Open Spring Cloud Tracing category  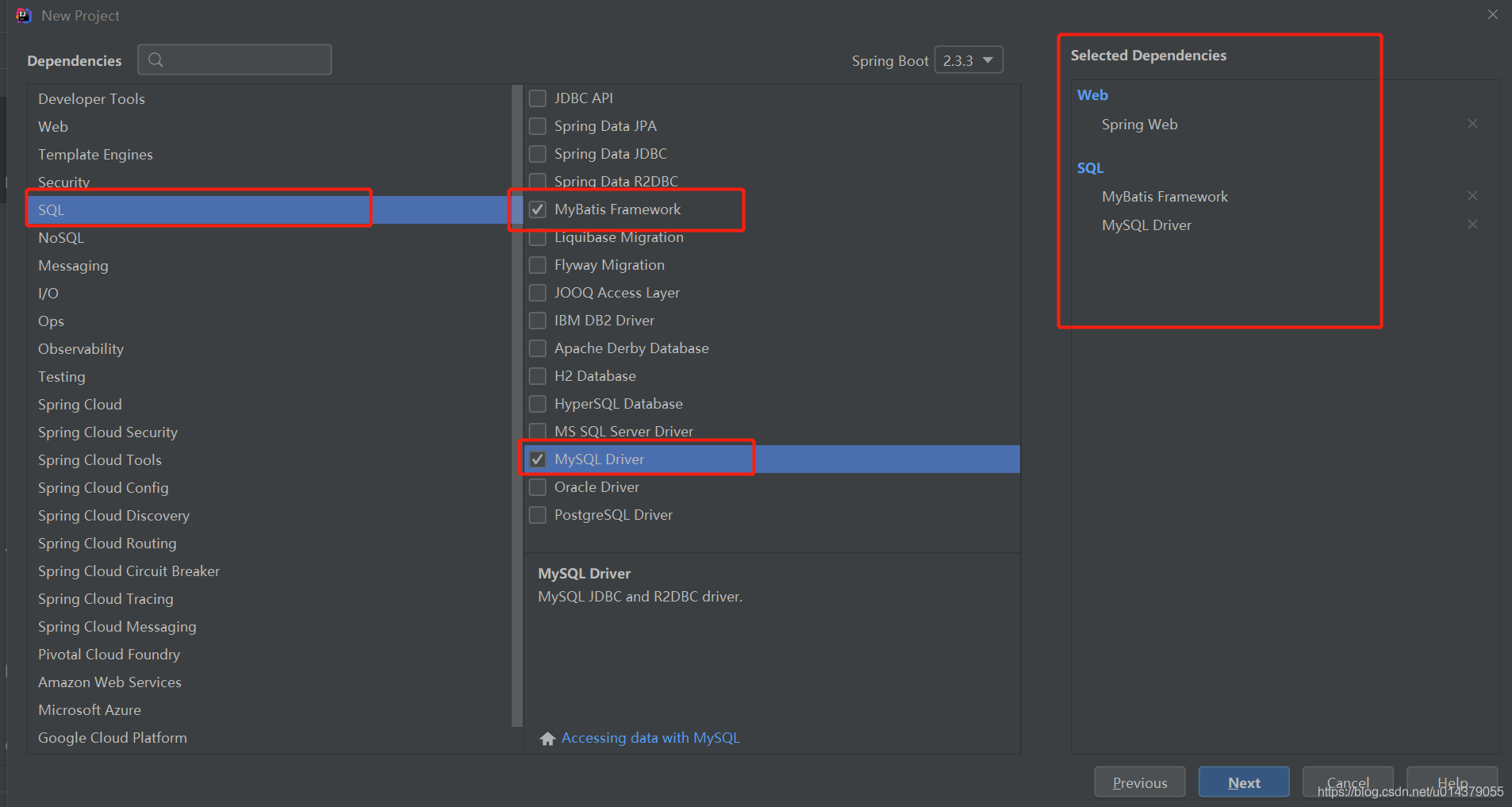(x=270, y=599)
